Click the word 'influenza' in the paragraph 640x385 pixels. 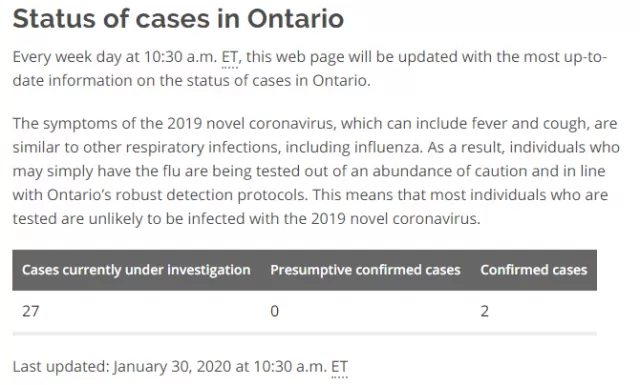[387, 147]
